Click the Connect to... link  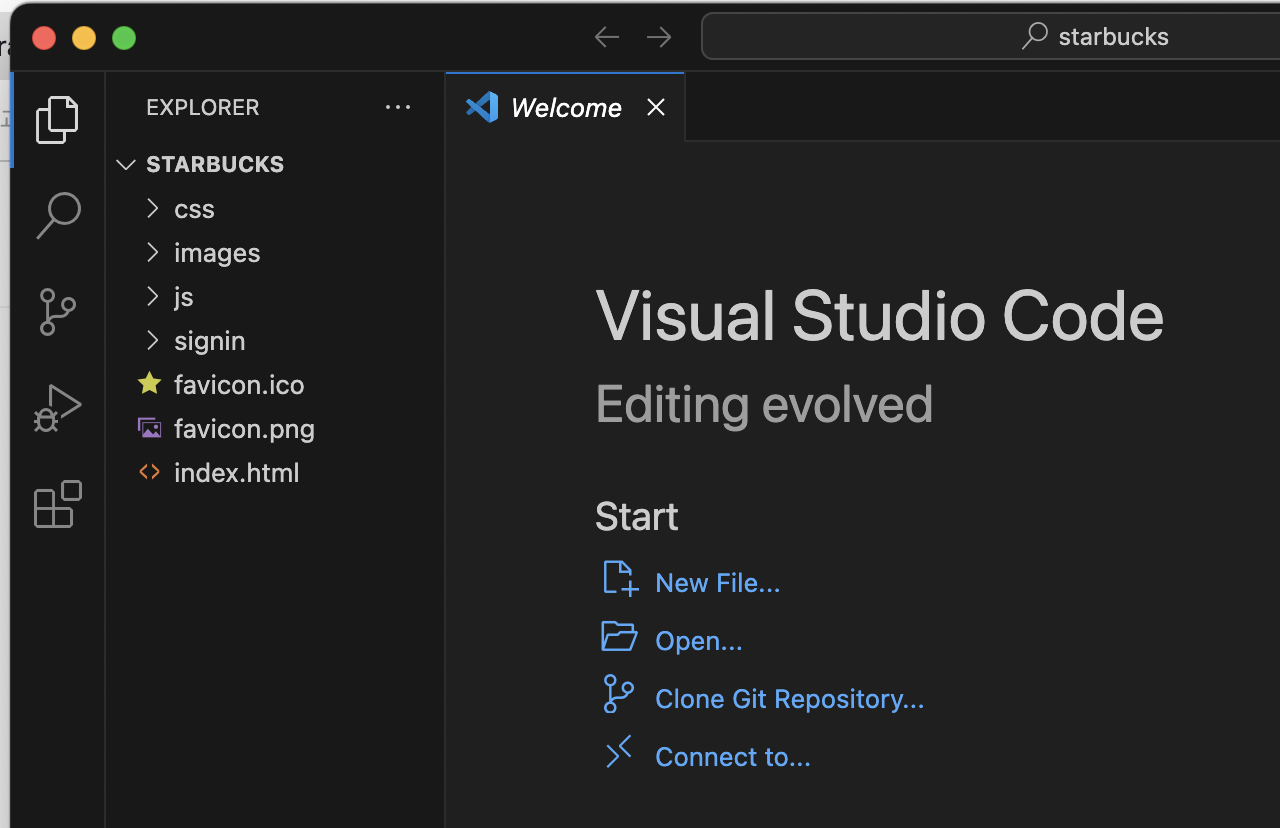(733, 757)
